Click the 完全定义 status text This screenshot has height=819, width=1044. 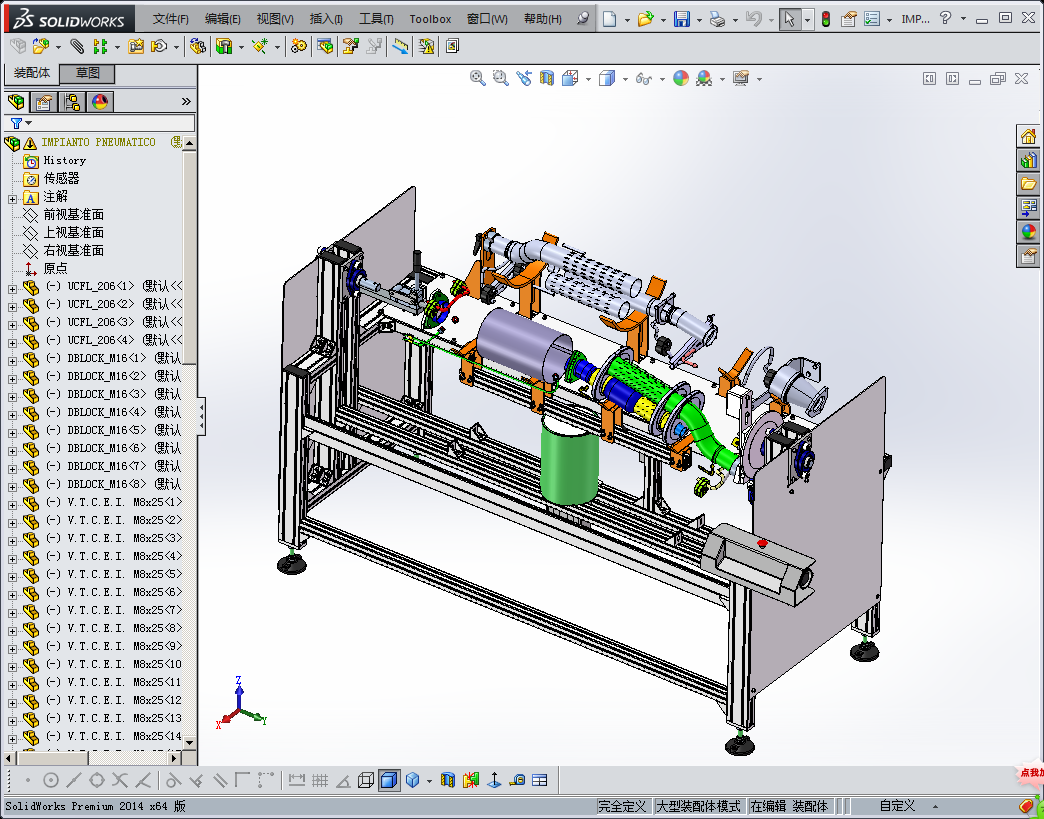(622, 806)
